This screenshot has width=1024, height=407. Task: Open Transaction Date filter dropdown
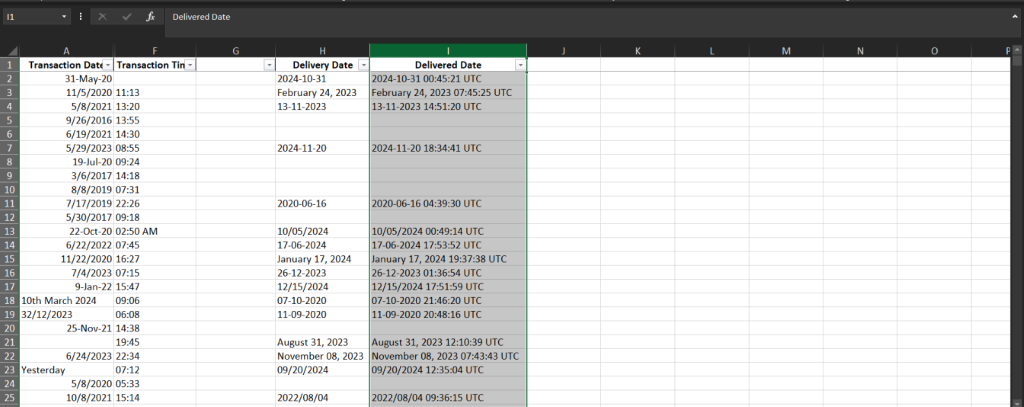(107, 65)
